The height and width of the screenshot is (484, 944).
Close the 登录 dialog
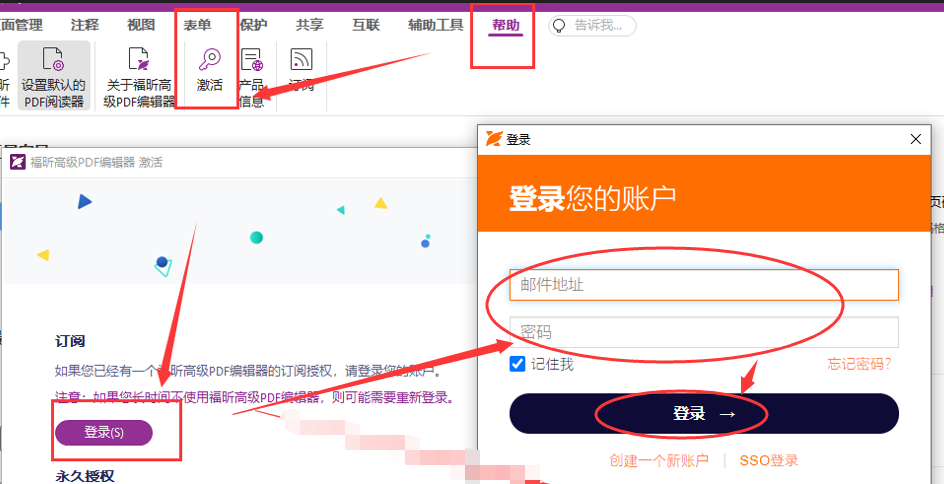pyautogui.click(x=916, y=139)
